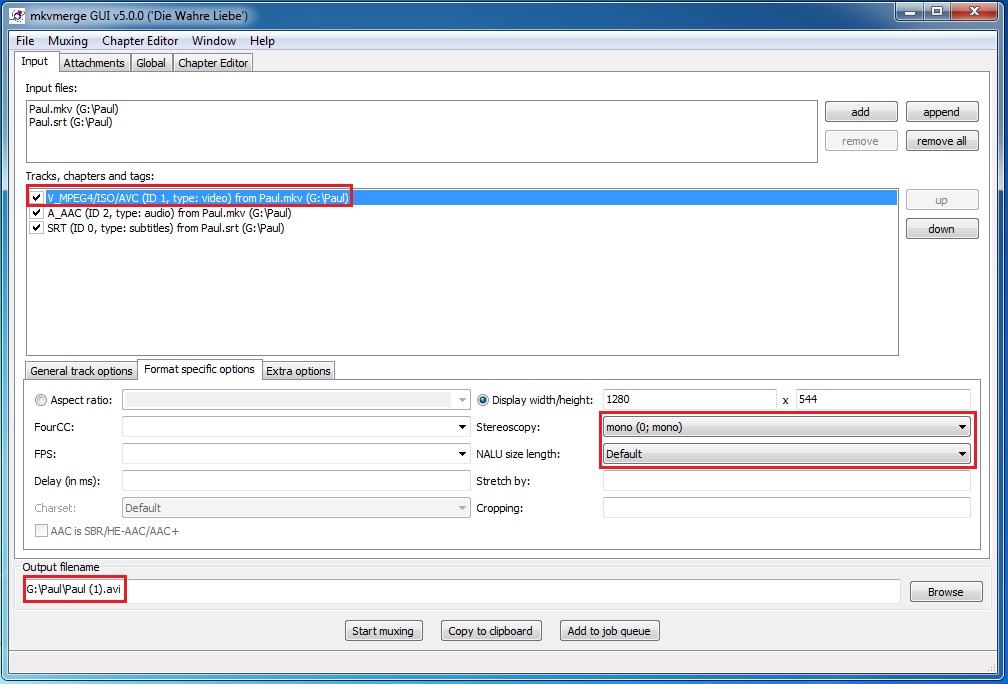This screenshot has width=1008, height=684.
Task: Select Paul.mkv in input files list
Action: (74, 109)
